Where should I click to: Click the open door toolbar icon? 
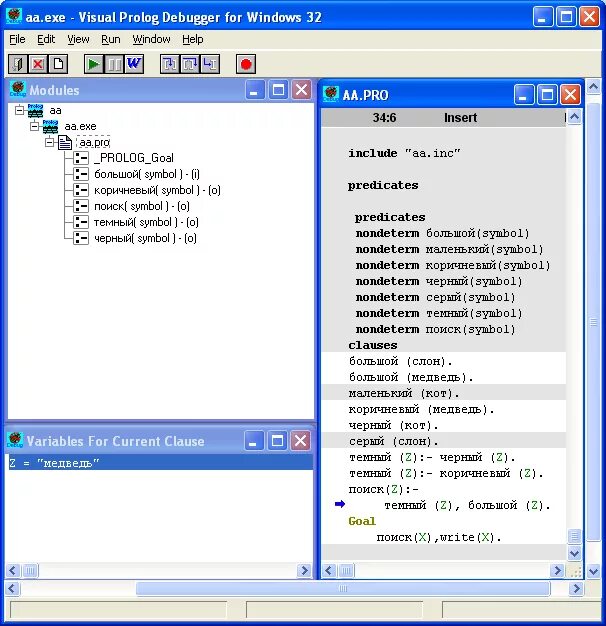tap(18, 64)
